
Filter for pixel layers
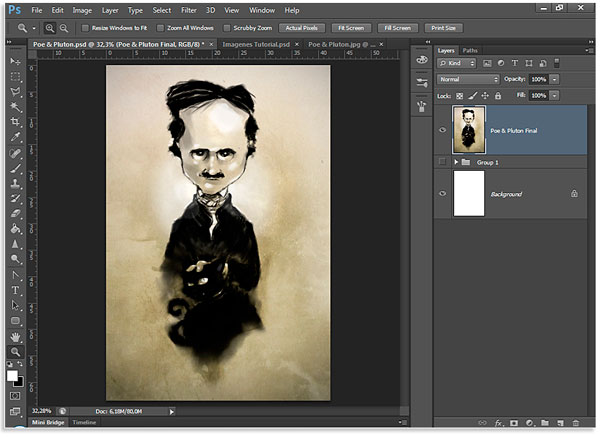487,64
